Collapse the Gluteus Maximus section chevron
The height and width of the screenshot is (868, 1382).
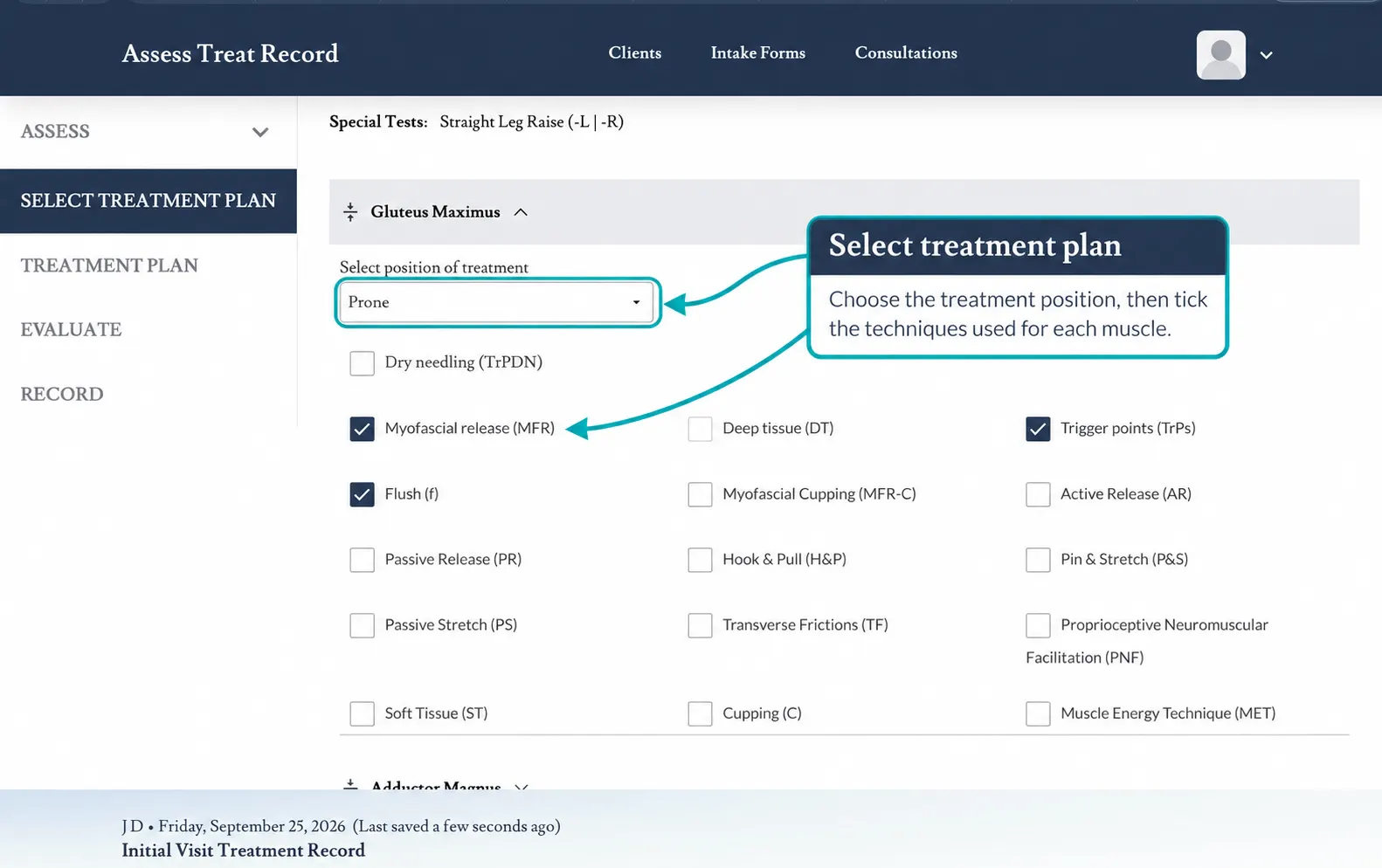pyautogui.click(x=521, y=212)
